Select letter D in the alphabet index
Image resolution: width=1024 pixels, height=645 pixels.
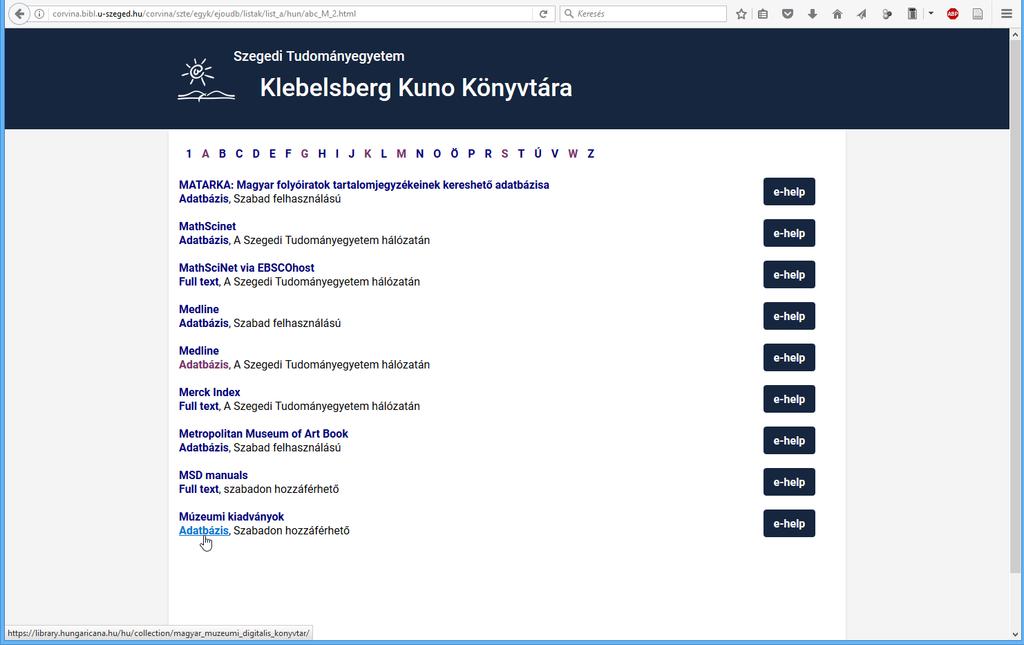[256, 154]
